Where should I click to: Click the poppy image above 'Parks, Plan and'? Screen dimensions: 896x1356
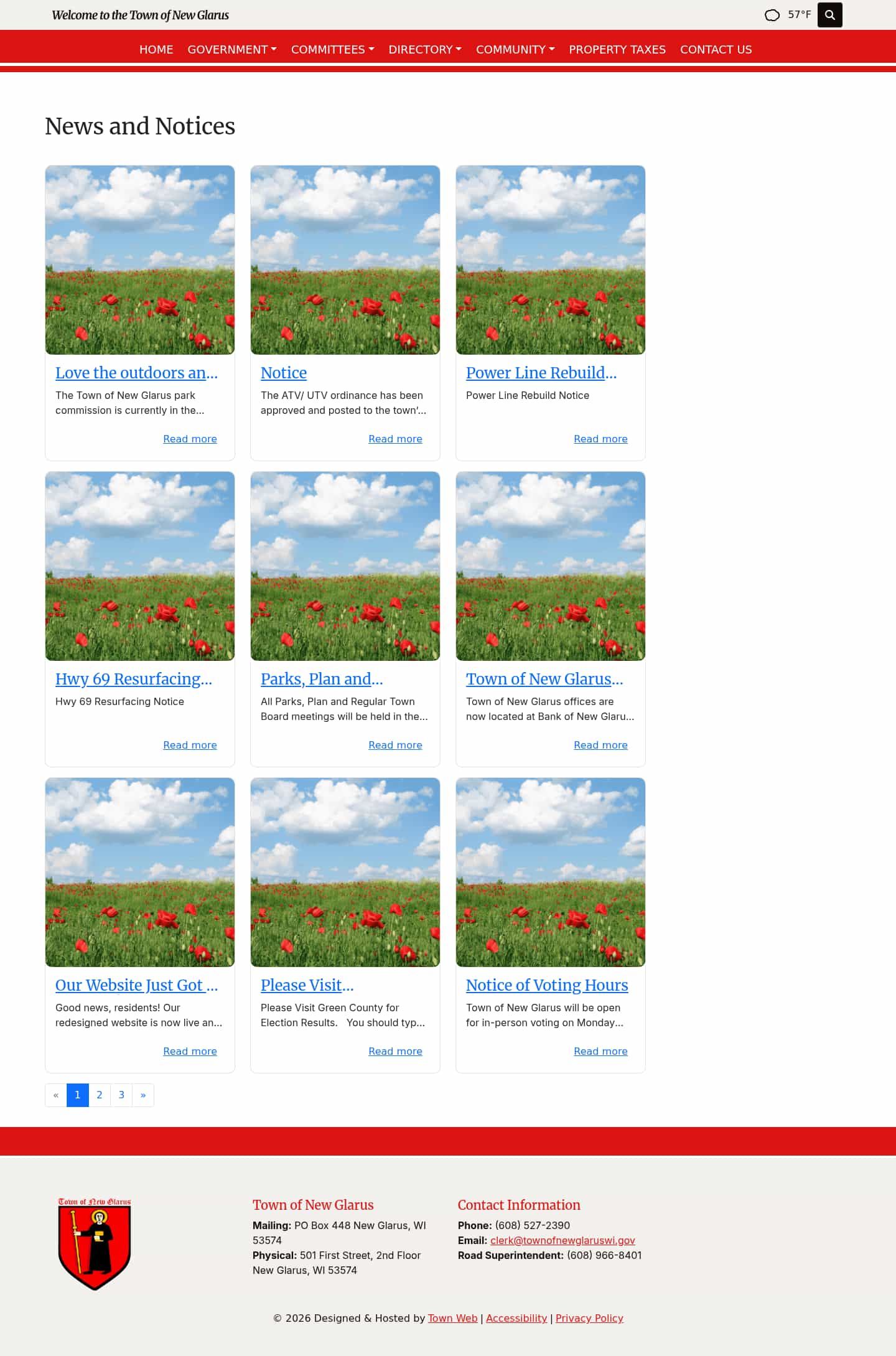click(x=345, y=566)
